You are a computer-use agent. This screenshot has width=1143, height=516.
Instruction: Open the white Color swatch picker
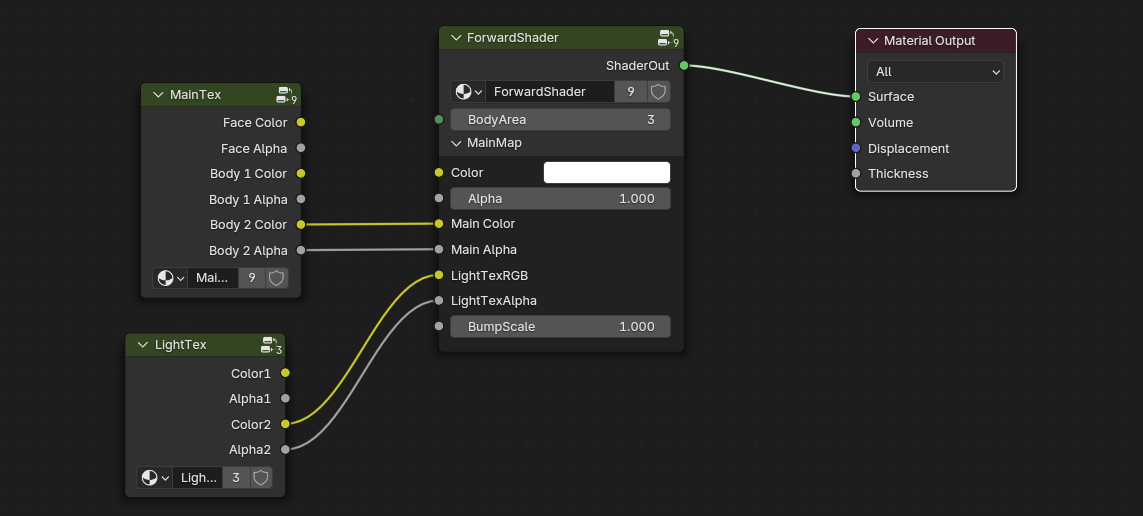tap(606, 173)
